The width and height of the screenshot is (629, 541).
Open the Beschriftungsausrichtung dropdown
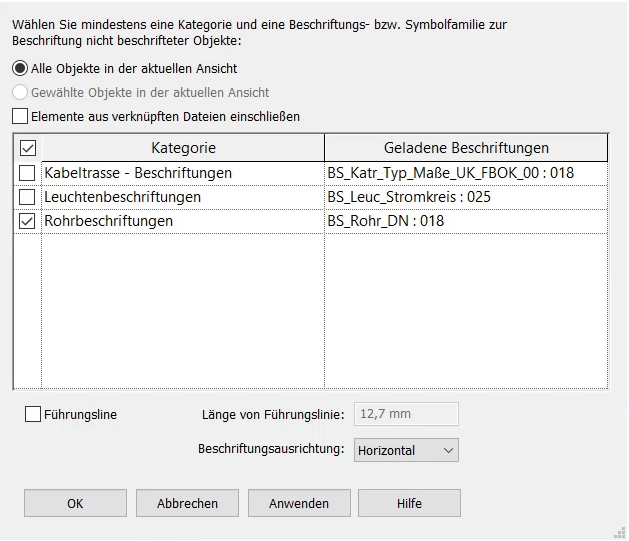(x=406, y=451)
